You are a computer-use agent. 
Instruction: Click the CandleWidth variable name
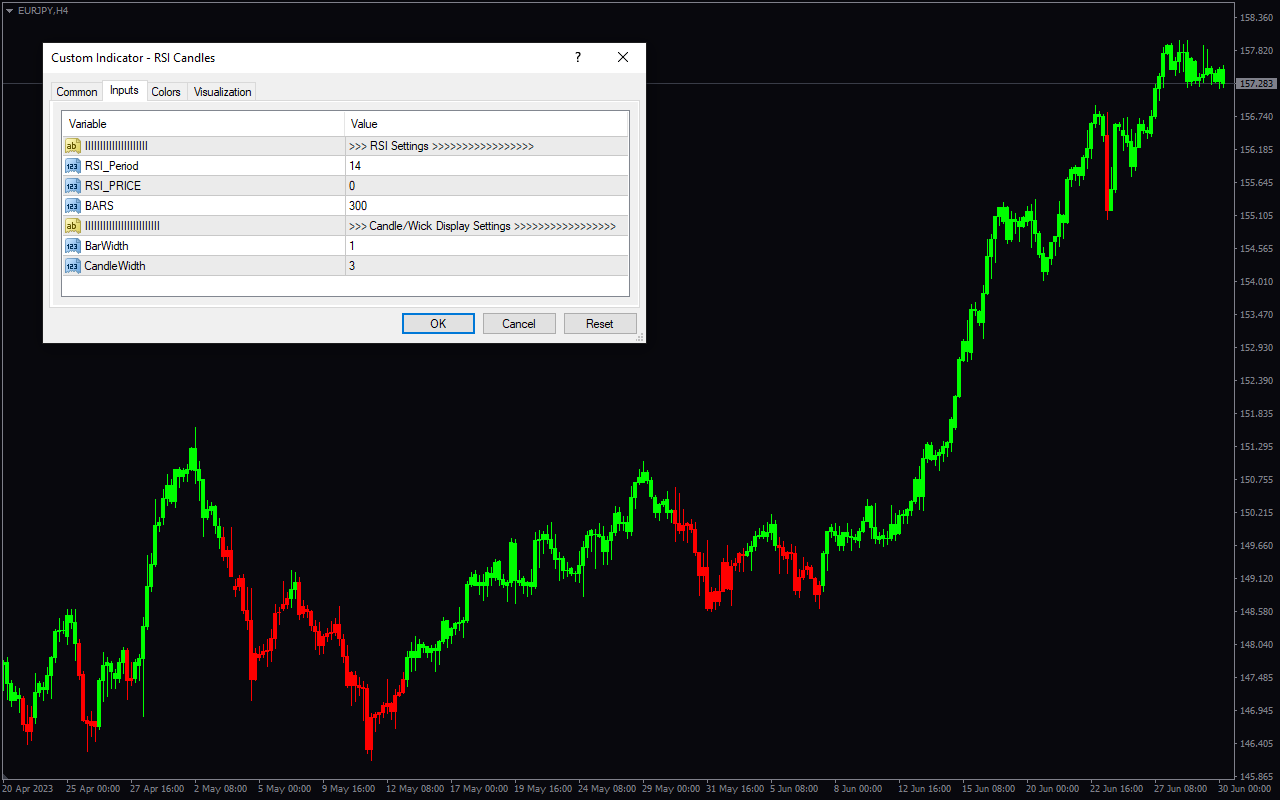click(115, 266)
